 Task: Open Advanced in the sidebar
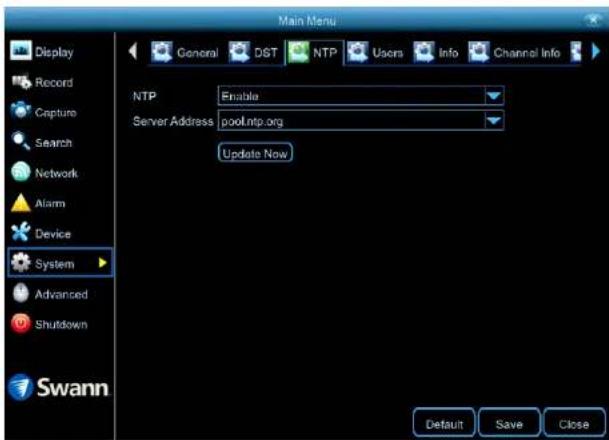(61, 294)
